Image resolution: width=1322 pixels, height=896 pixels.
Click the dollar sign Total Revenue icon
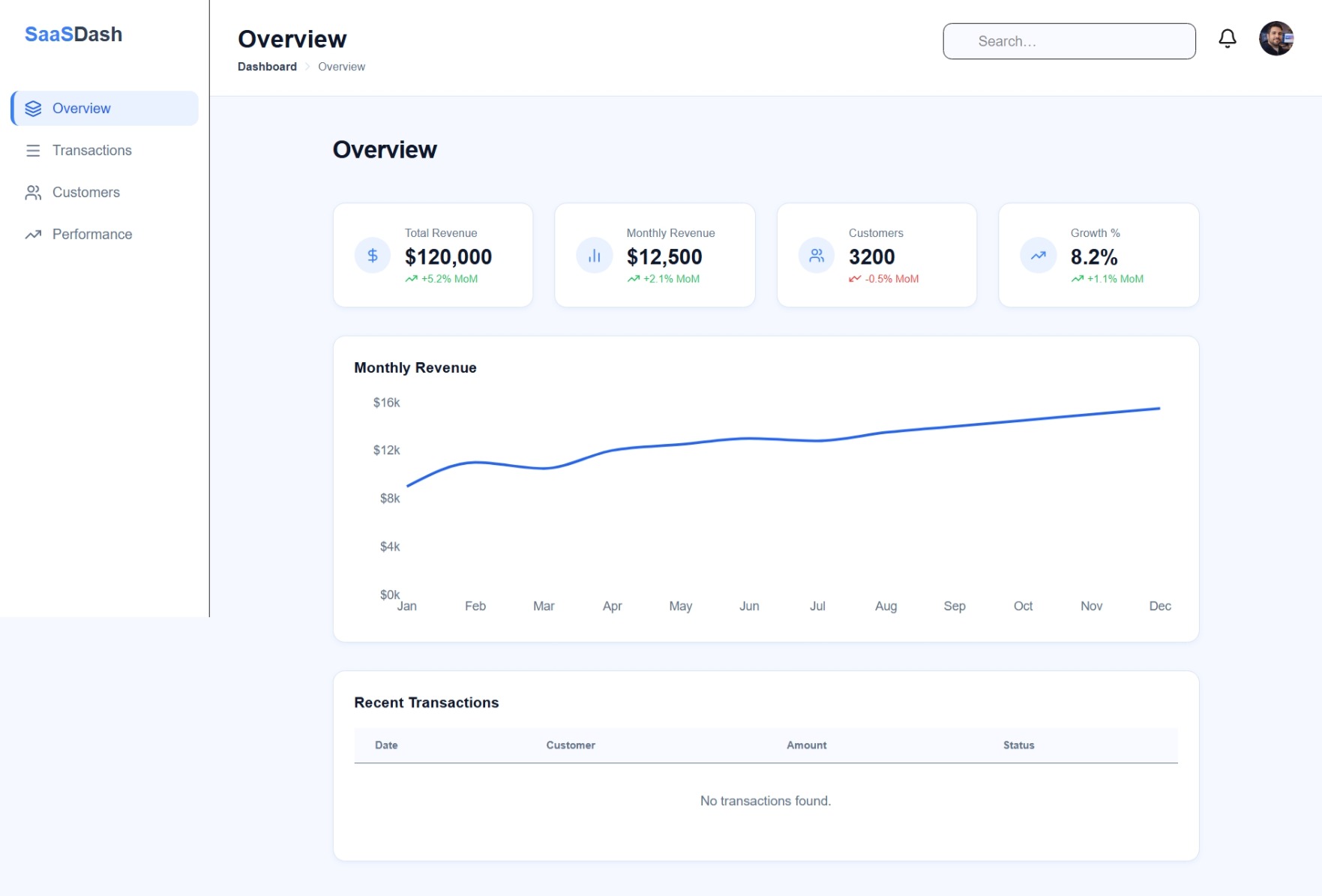(x=373, y=256)
